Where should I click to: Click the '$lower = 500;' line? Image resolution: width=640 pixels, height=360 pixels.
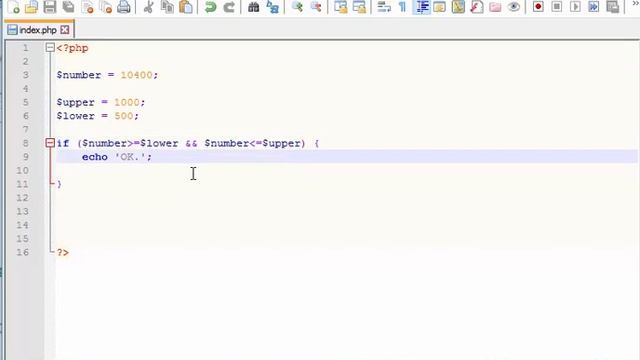[98, 116]
